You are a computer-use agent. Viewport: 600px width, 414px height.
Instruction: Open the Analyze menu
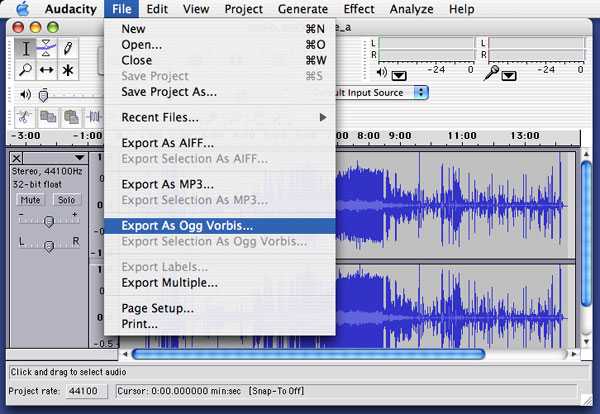[x=411, y=9]
